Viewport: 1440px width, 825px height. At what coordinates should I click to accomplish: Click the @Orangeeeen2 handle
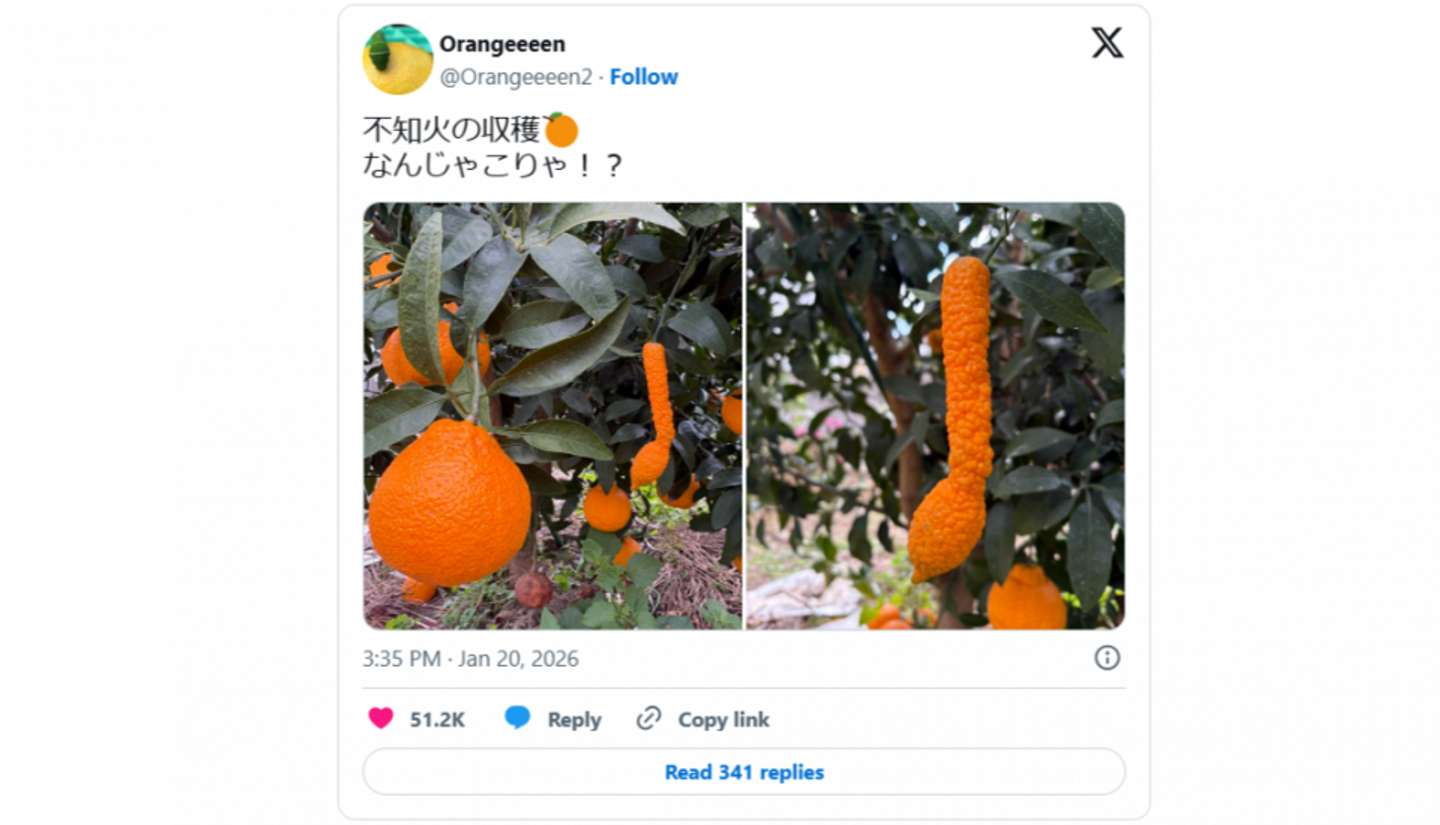(515, 77)
